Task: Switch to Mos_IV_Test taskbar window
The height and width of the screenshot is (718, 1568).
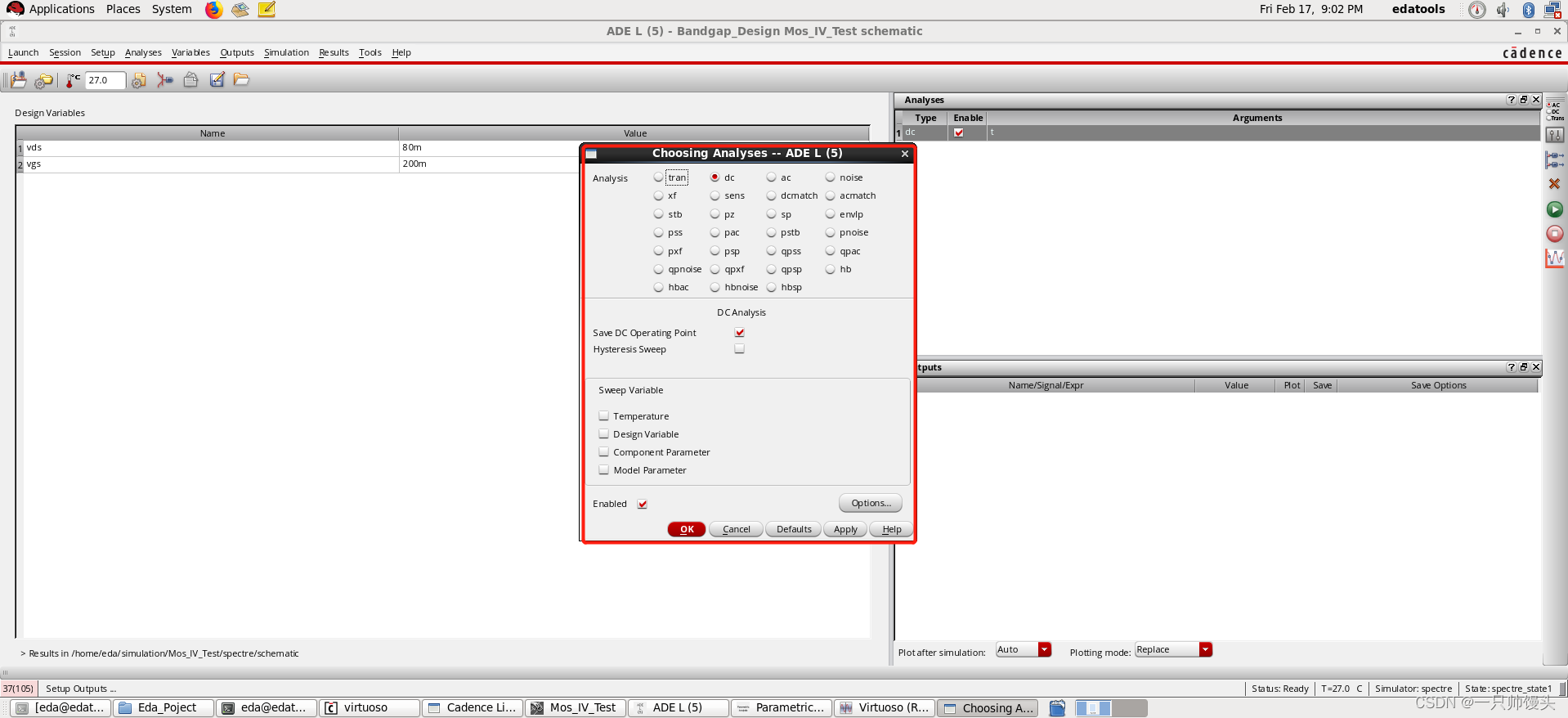Action: tap(576, 708)
